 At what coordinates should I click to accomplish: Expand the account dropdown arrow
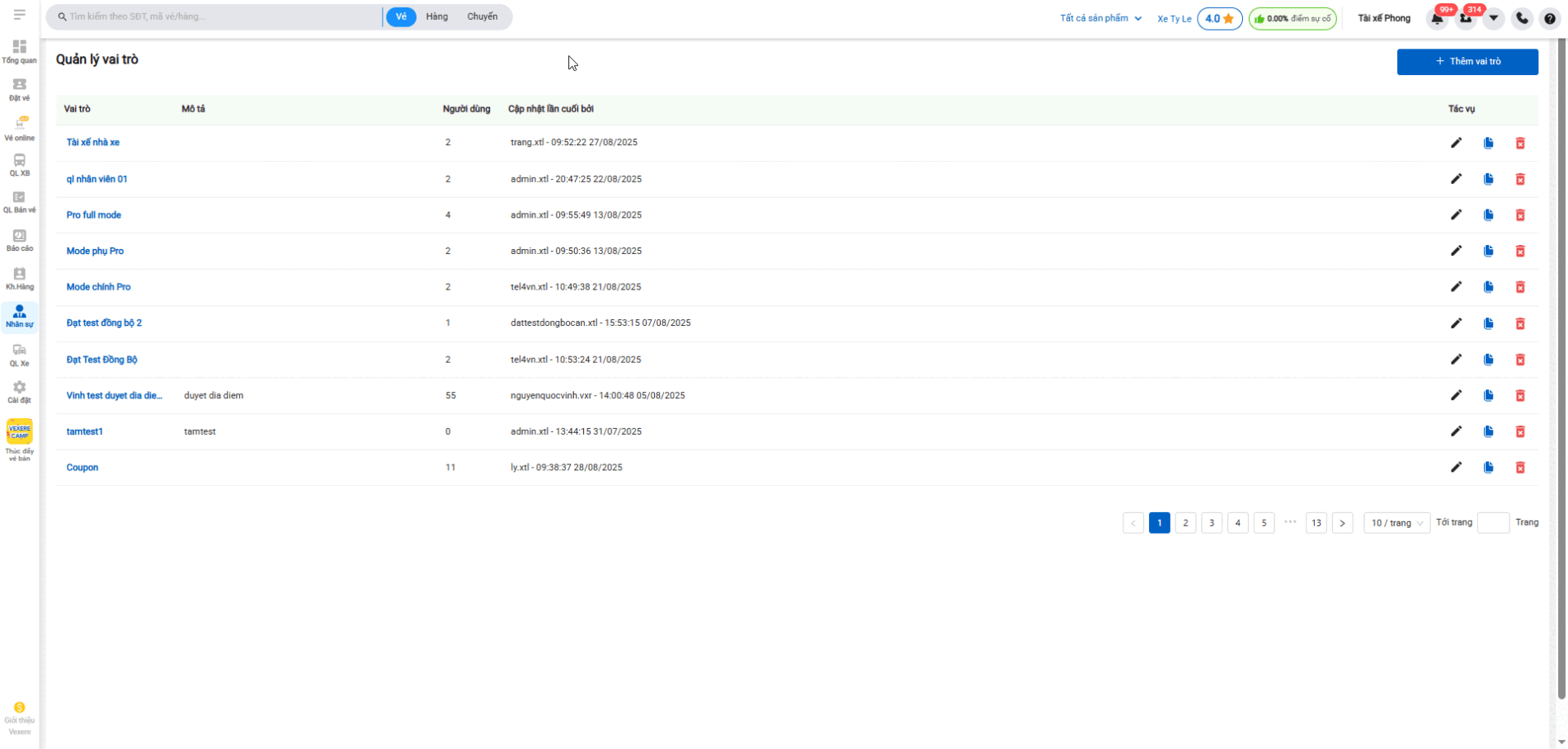pyautogui.click(x=1493, y=18)
